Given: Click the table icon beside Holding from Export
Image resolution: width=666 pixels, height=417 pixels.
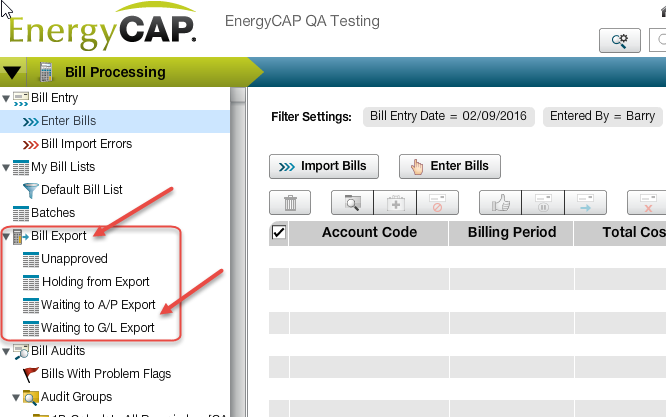Looking at the screenshot, I should (x=31, y=282).
